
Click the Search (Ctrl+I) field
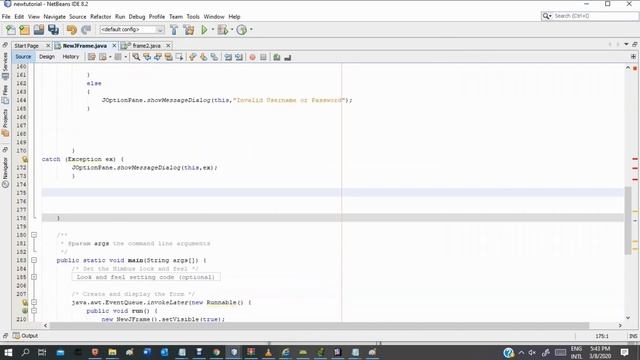590,16
